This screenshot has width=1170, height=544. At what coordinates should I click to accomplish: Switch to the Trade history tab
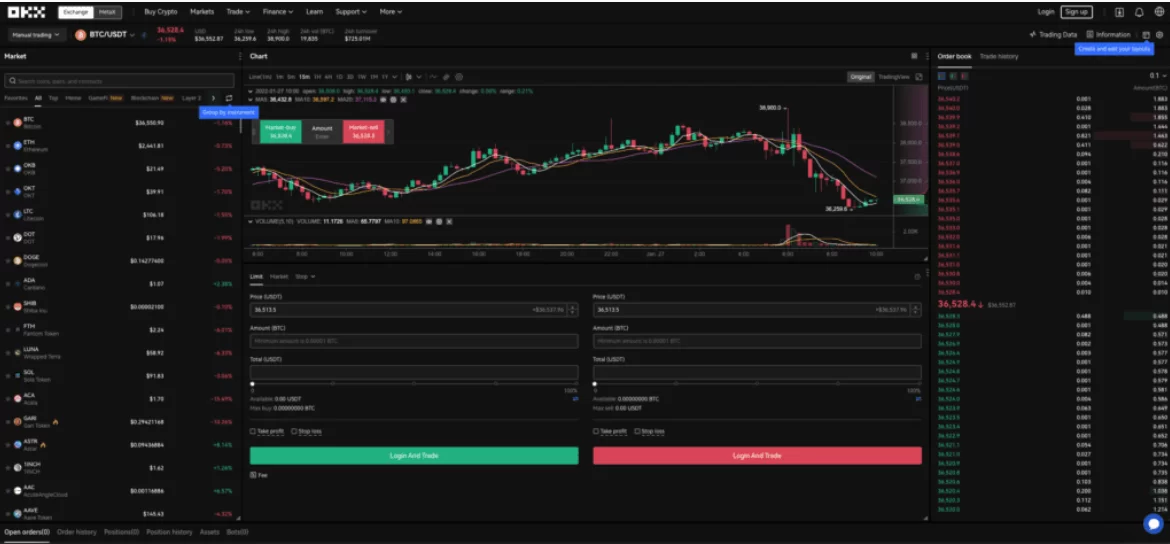click(998, 56)
